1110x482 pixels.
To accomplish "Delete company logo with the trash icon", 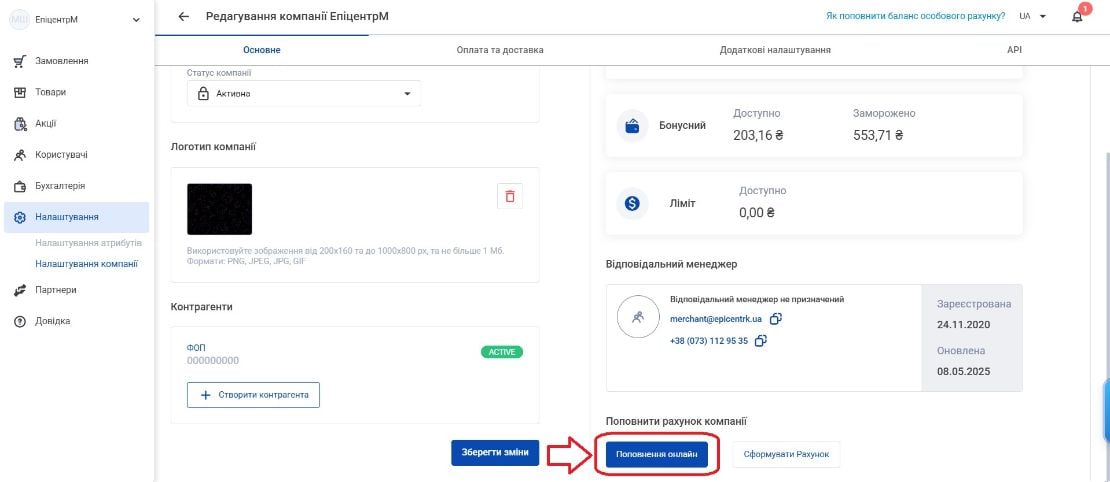I will coord(510,196).
